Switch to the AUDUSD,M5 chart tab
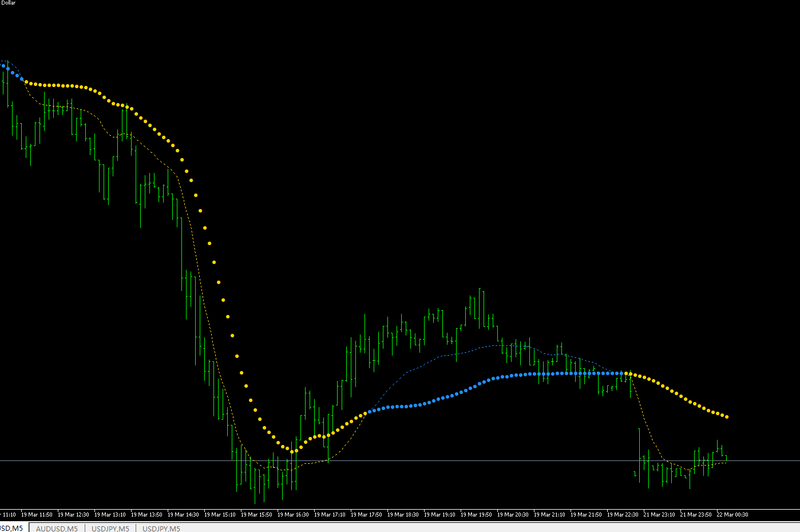800x532 pixels. pos(57,528)
